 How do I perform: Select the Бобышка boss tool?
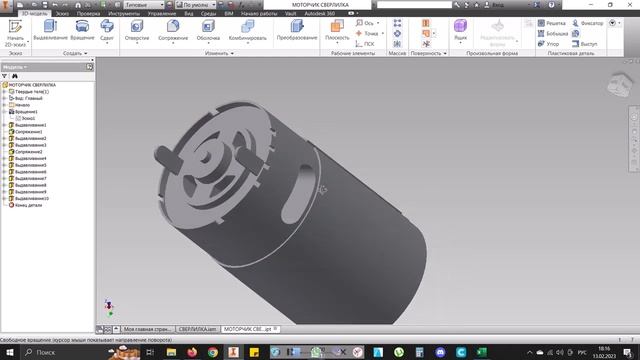(553, 33)
